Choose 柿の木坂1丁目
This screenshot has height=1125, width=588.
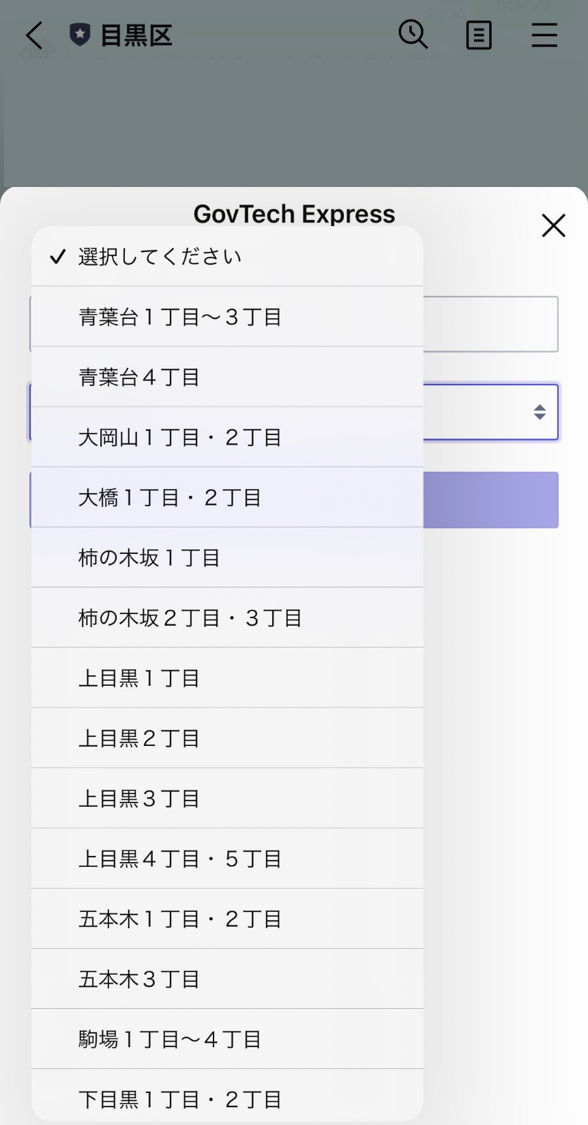point(227,557)
